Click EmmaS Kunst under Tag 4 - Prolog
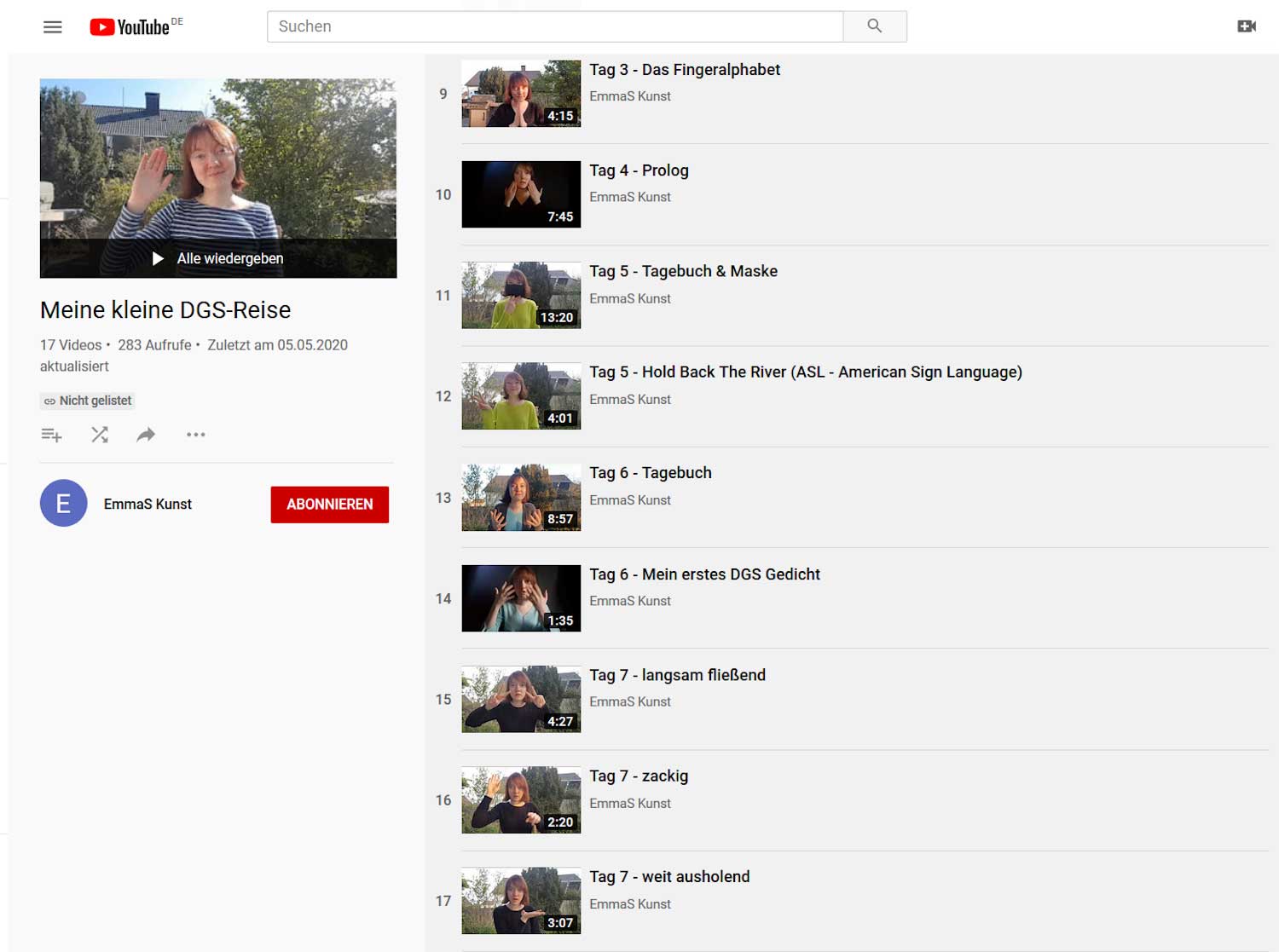Viewport: 1279px width, 952px height. point(630,197)
